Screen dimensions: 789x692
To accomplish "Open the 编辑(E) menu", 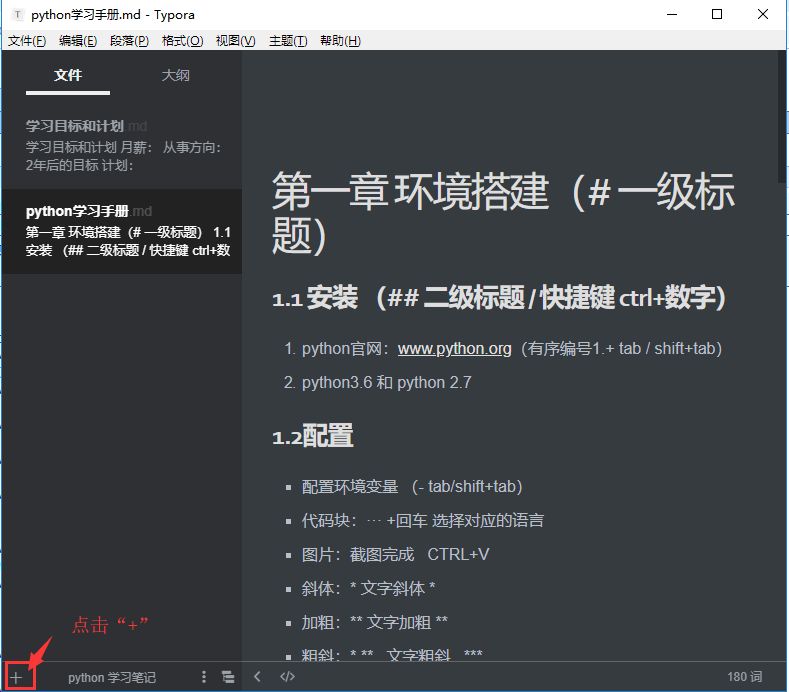I will pos(78,41).
